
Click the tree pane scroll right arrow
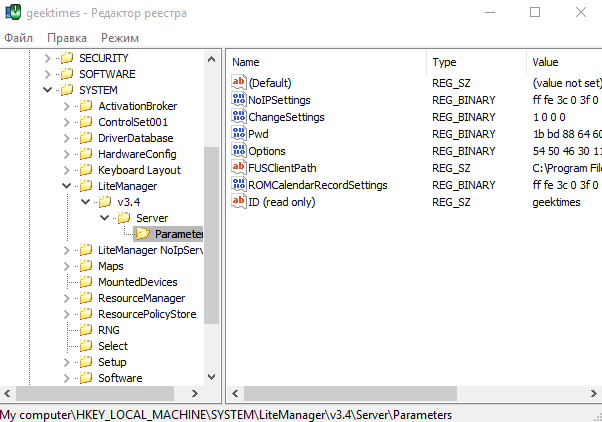195,393
